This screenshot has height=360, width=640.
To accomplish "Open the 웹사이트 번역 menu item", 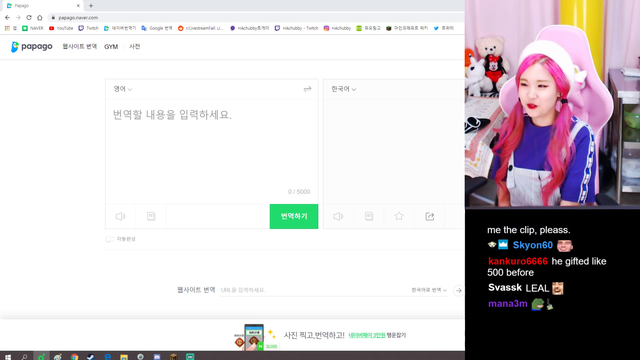I will coord(80,47).
